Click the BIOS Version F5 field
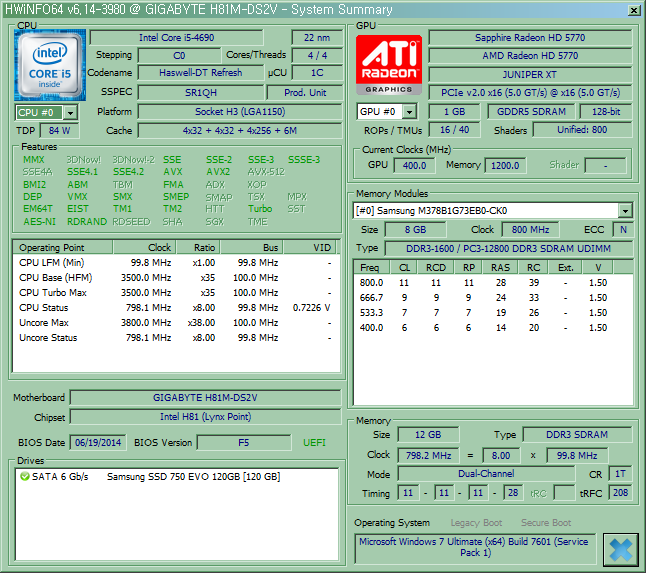Viewport: 646px width, 573px height. point(243,443)
